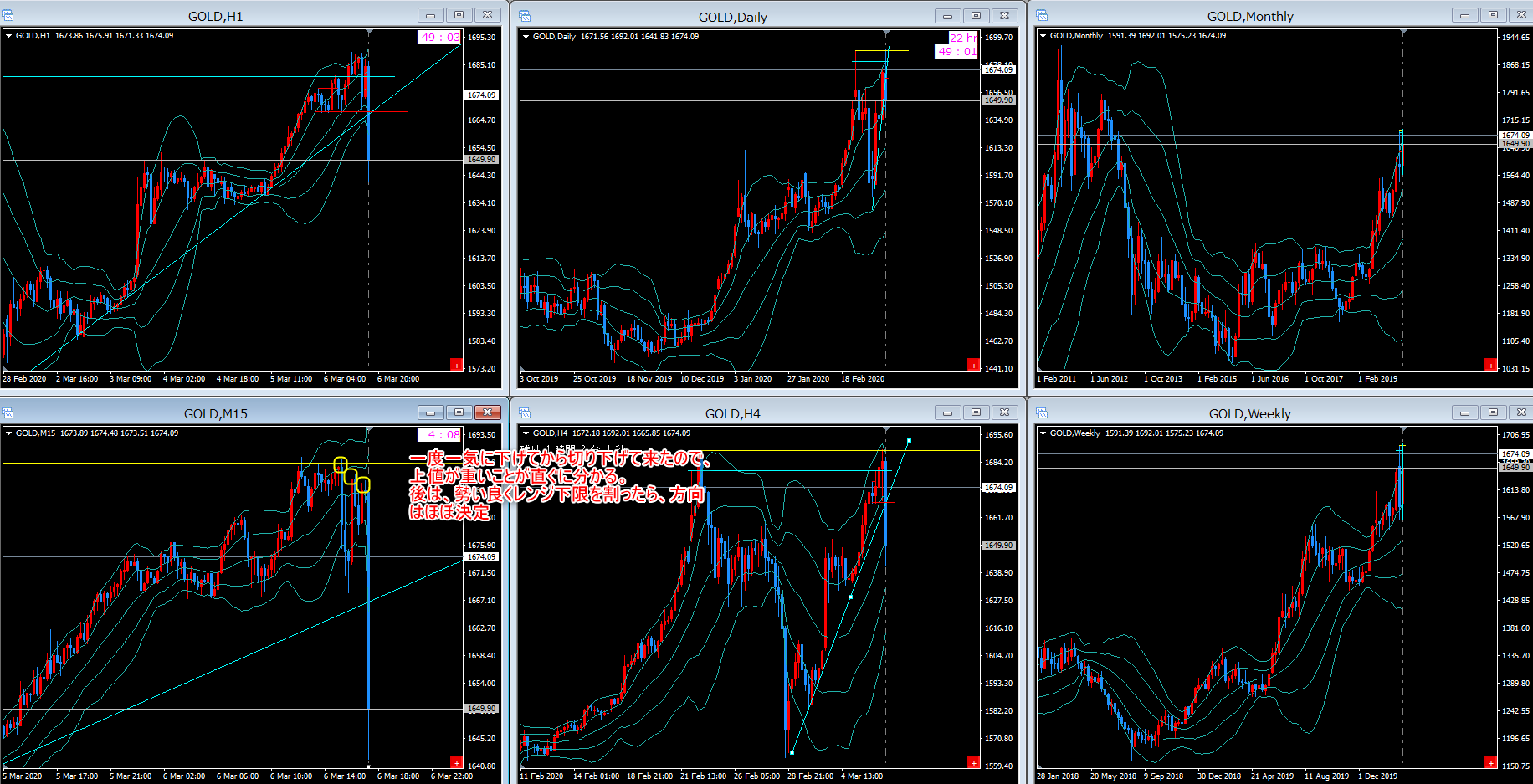Image resolution: width=1533 pixels, height=784 pixels.
Task: Select the red Japanese text annotation
Action: pyautogui.click(x=556, y=485)
